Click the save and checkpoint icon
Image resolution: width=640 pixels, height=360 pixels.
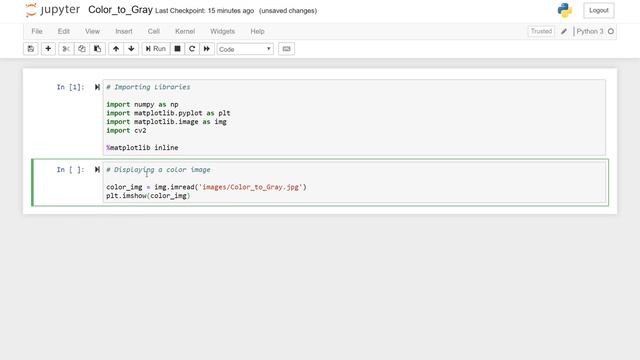(31, 49)
